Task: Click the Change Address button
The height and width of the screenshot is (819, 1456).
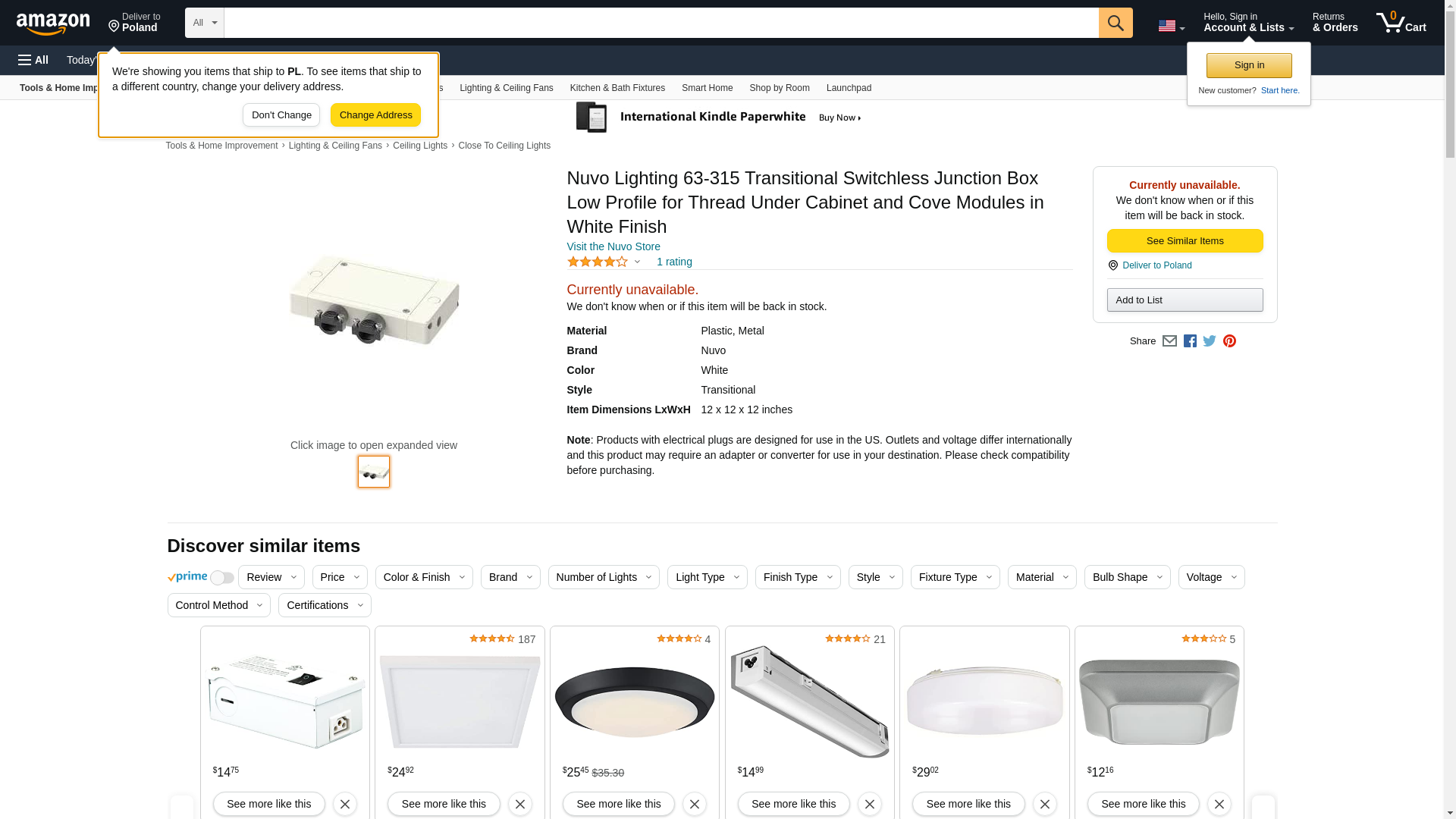Action: [375, 115]
